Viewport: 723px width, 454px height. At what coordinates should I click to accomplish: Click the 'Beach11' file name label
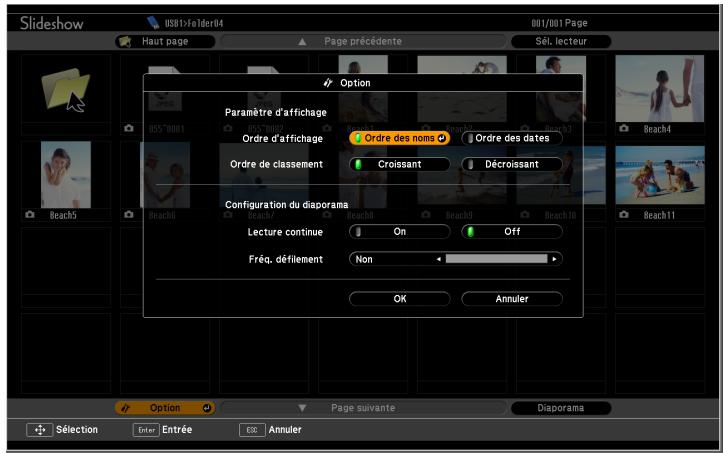click(x=659, y=215)
